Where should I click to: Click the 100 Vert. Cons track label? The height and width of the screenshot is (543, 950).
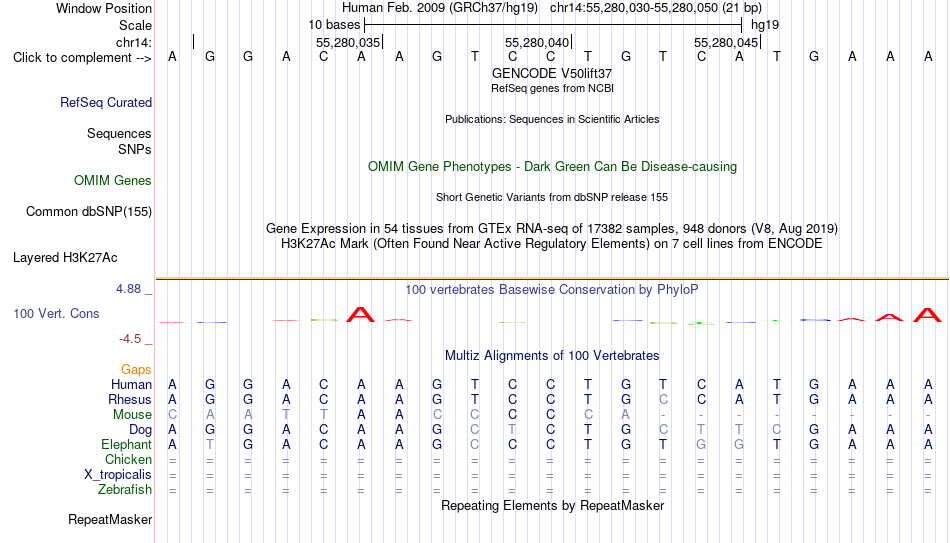click(x=56, y=313)
